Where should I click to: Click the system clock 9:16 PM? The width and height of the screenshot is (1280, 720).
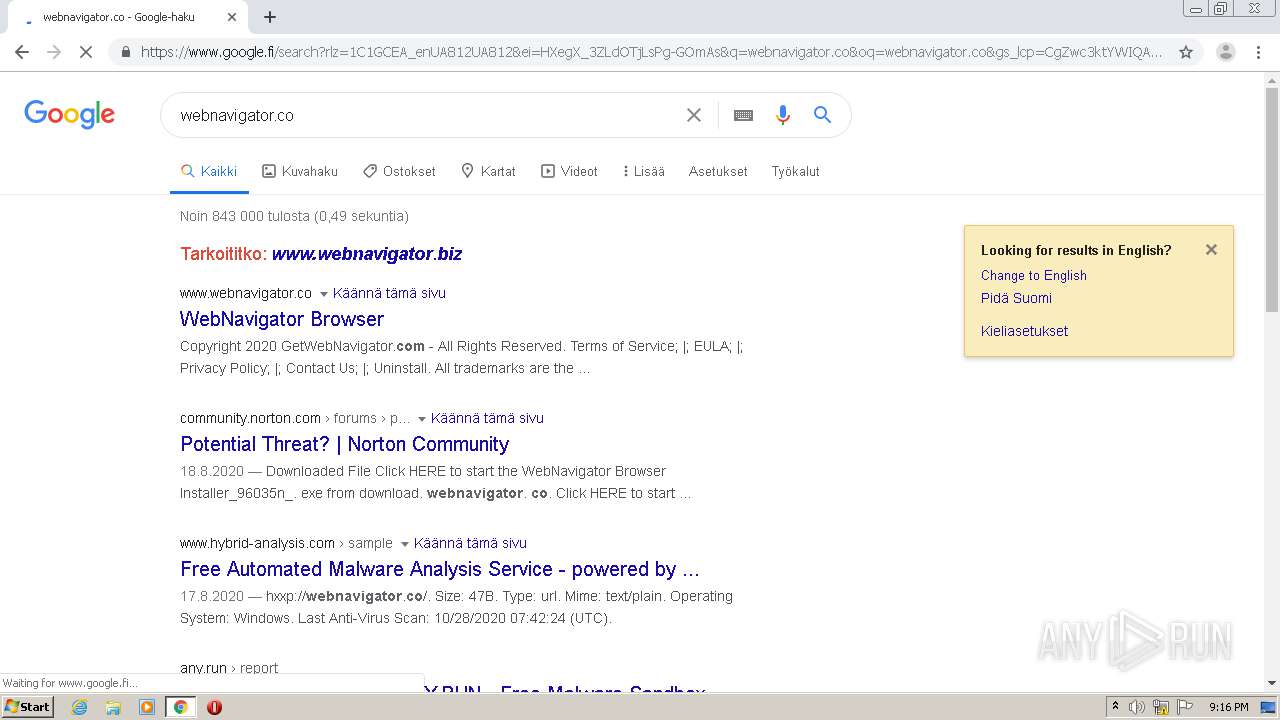(x=1229, y=707)
